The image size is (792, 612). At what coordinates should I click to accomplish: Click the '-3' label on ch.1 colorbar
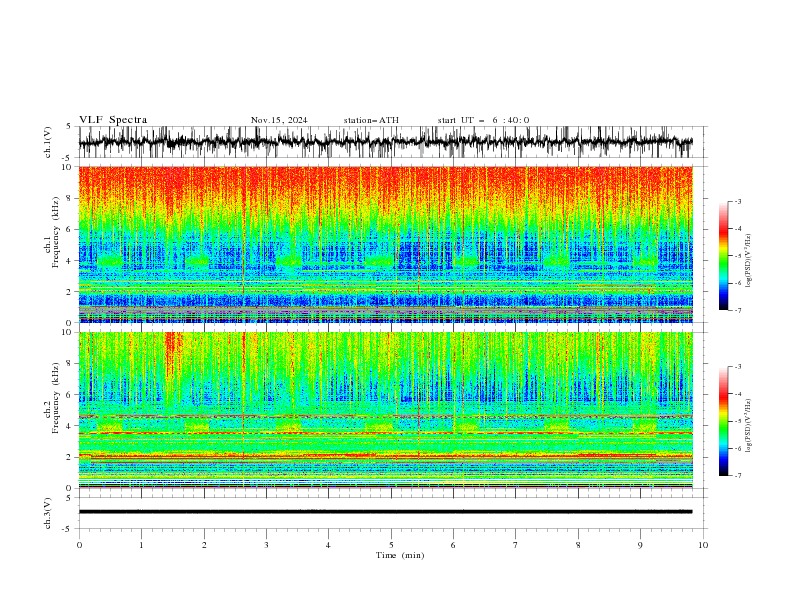pyautogui.click(x=737, y=201)
